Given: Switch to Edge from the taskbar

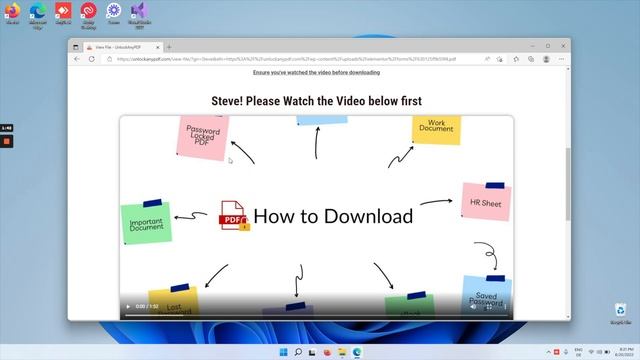Looking at the screenshot, I should tap(357, 352).
